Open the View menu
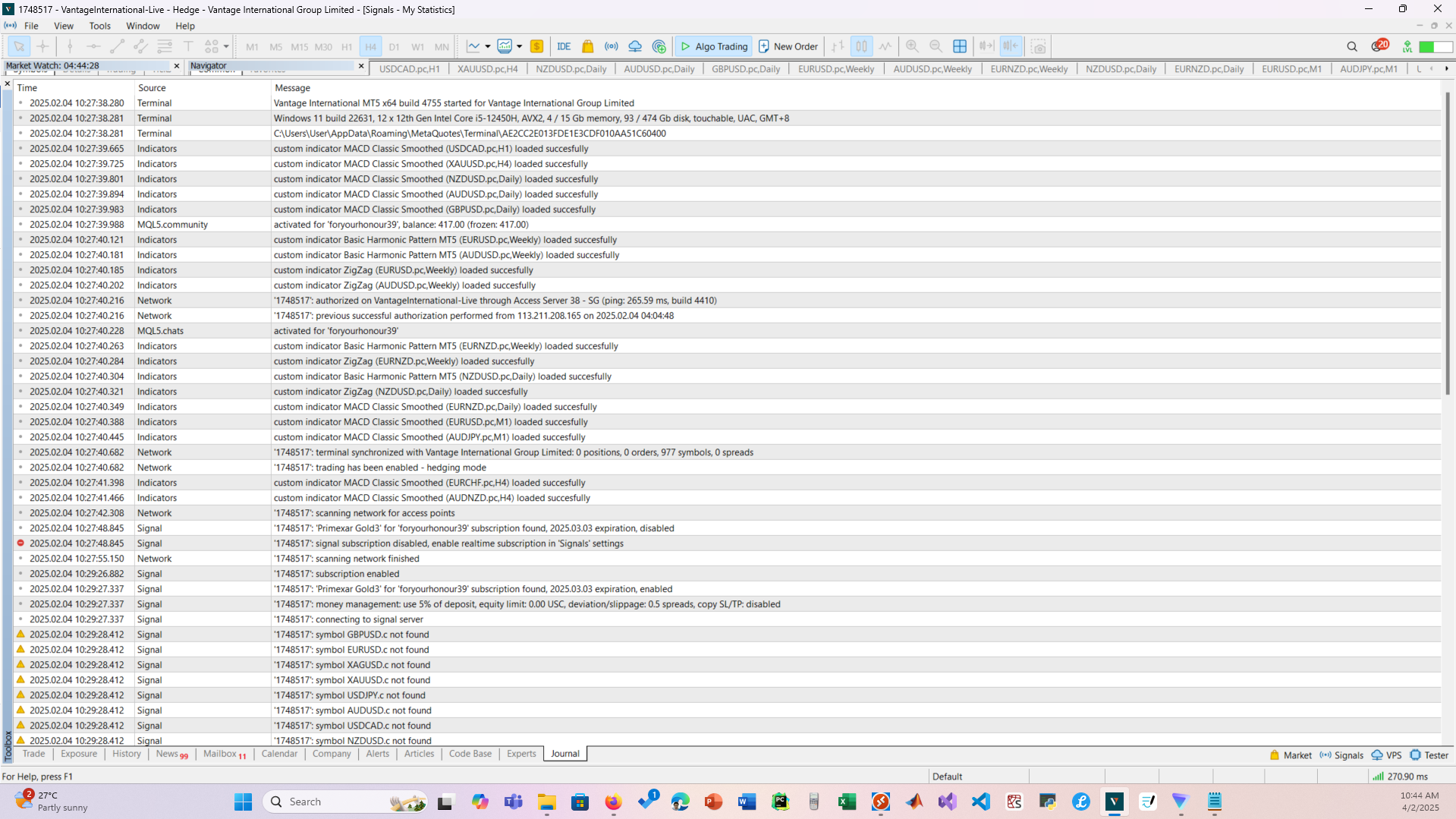1456x819 pixels. (64, 26)
